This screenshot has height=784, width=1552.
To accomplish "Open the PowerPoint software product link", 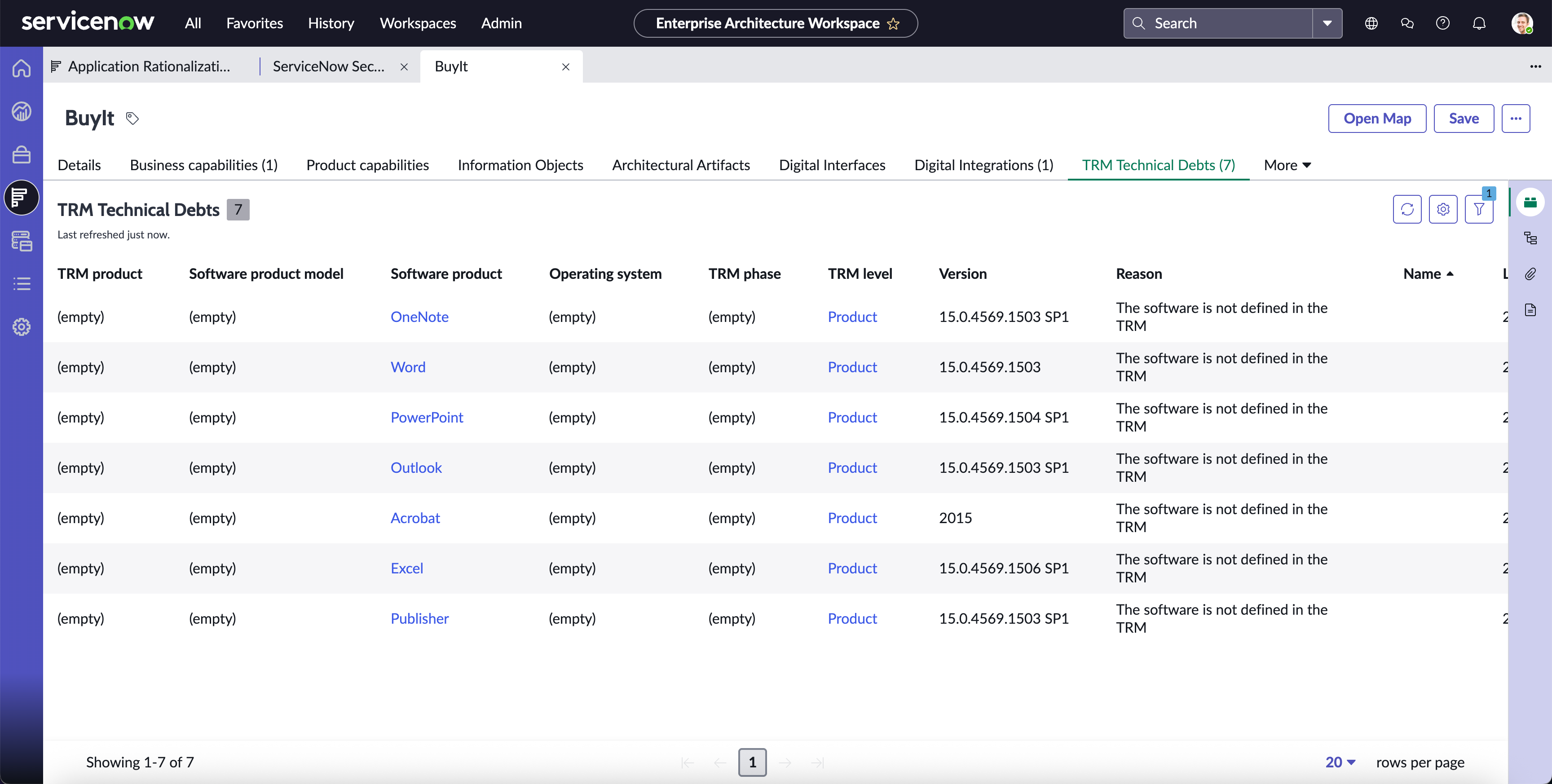I will [x=427, y=418].
